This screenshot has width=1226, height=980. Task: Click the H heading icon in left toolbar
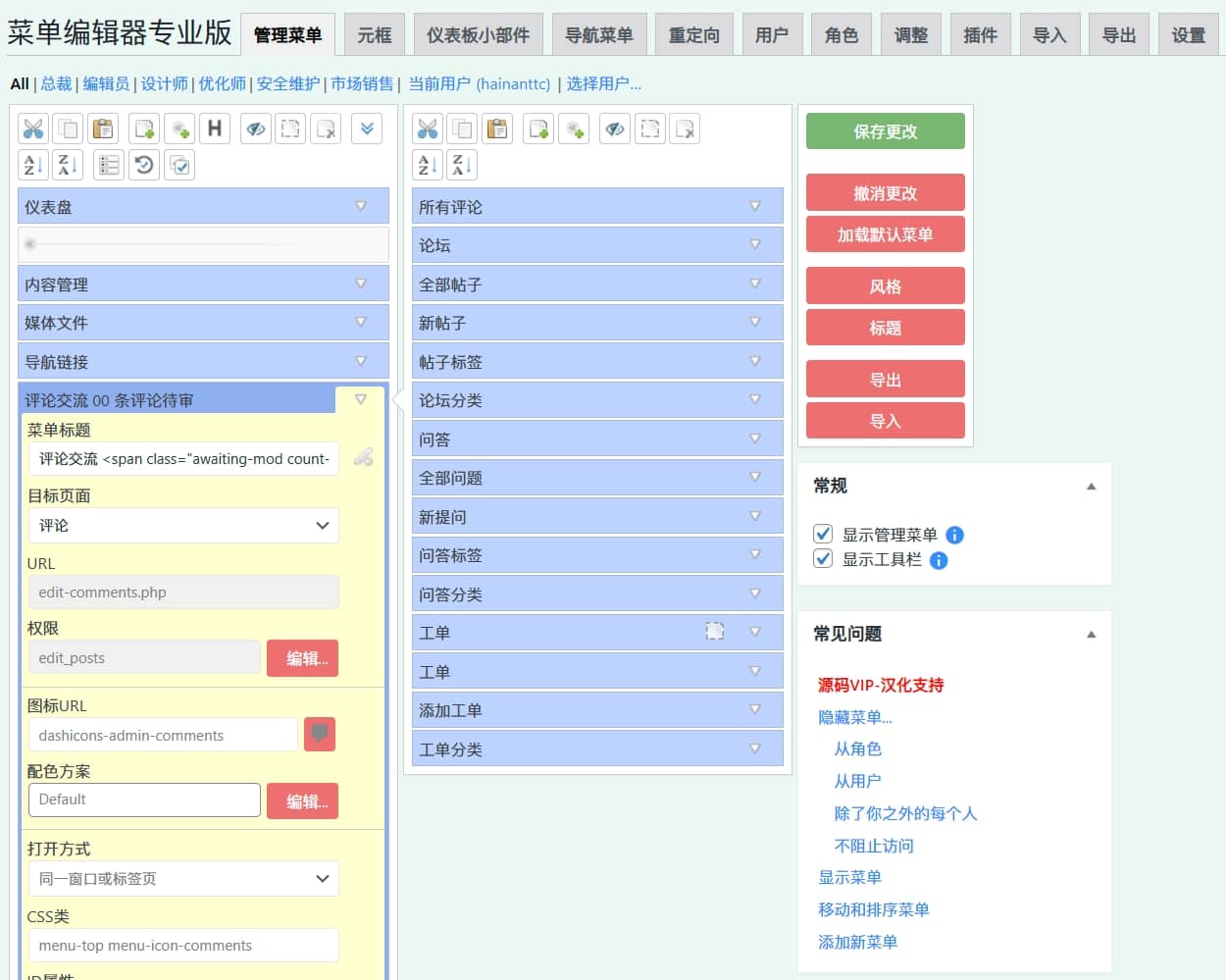pos(215,129)
